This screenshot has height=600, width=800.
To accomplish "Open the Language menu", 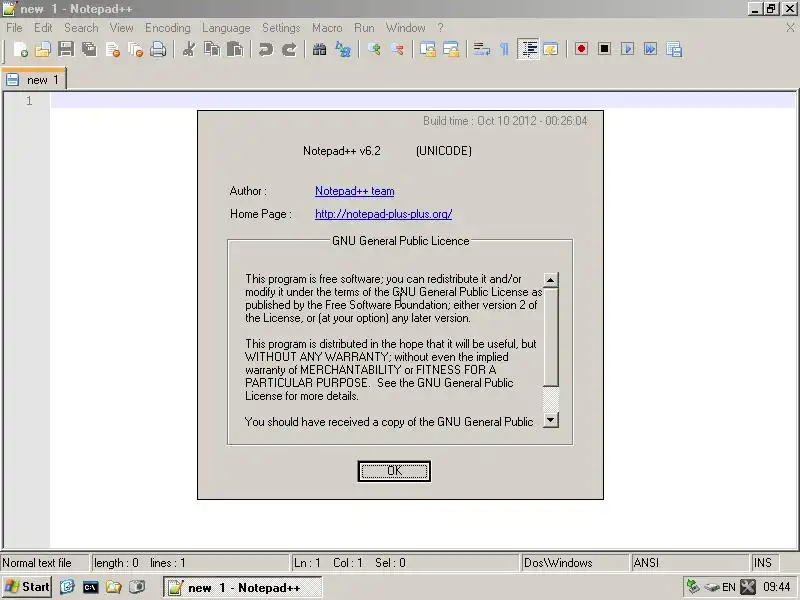I will pos(226,28).
